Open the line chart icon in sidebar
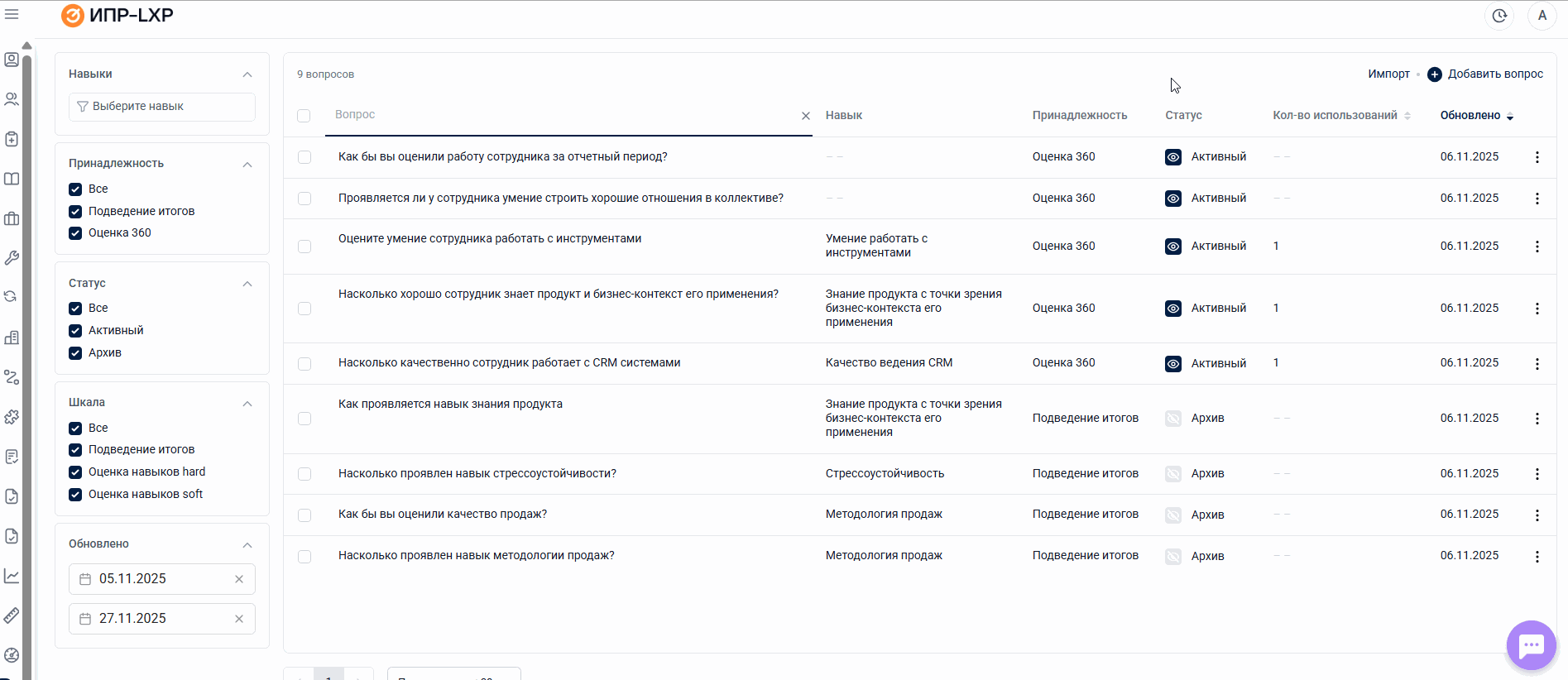Image resolution: width=1568 pixels, height=680 pixels. (12, 576)
